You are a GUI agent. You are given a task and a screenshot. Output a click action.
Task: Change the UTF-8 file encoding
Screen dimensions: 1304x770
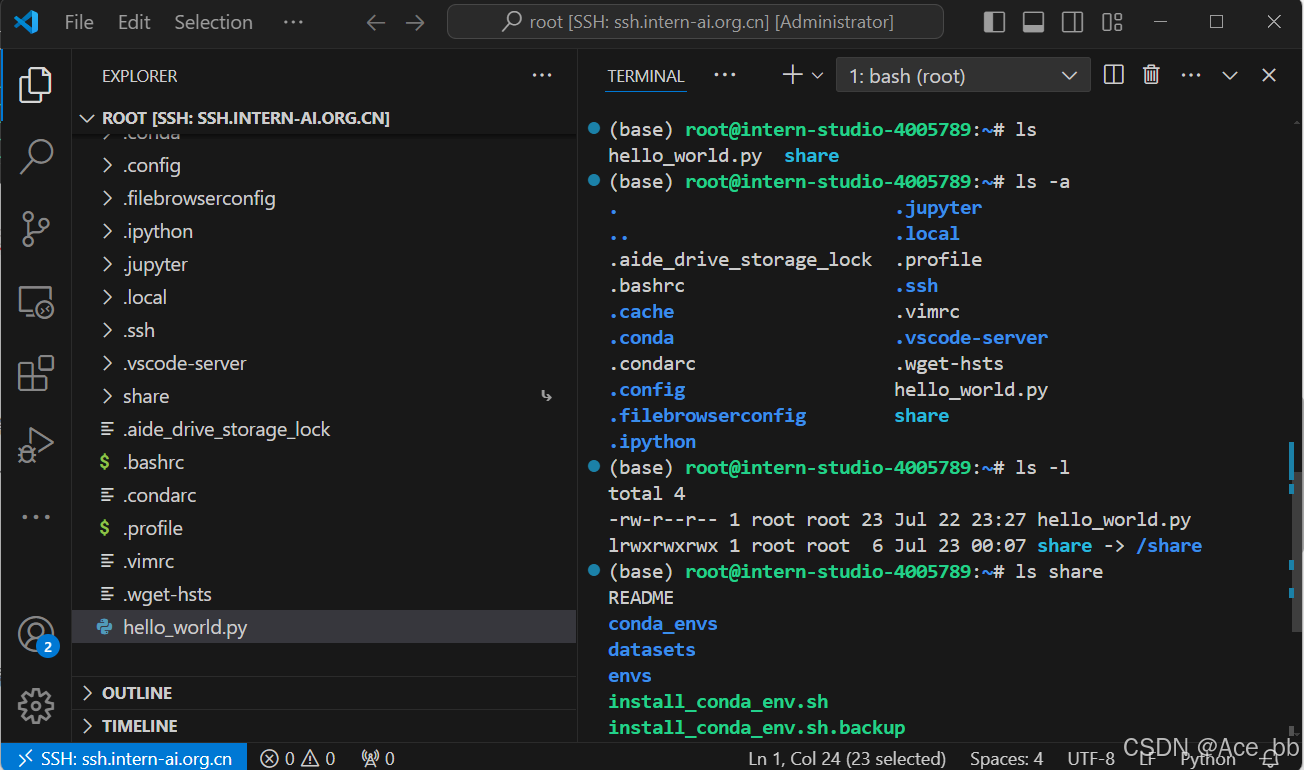[x=1090, y=758]
